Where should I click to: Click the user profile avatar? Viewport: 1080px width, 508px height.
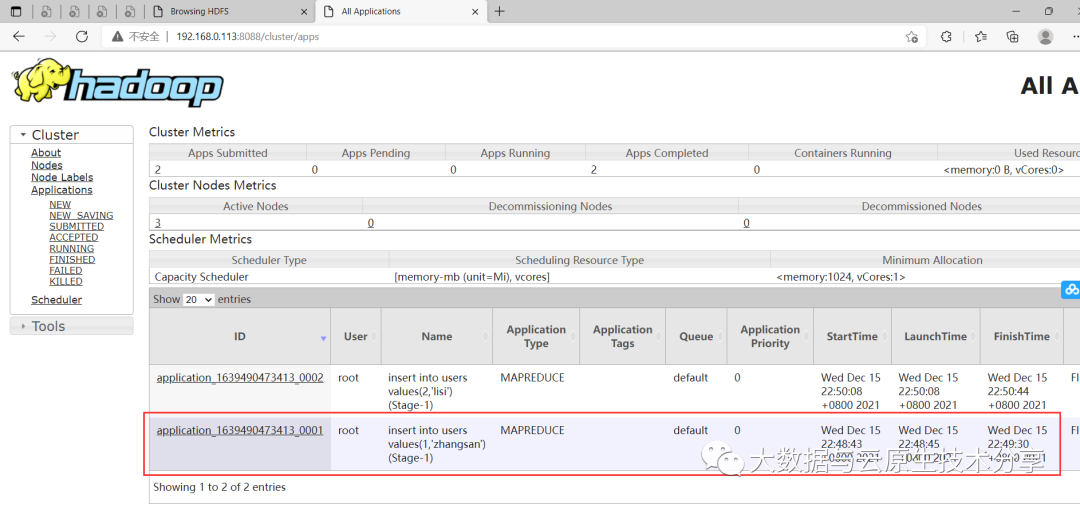tap(1046, 36)
